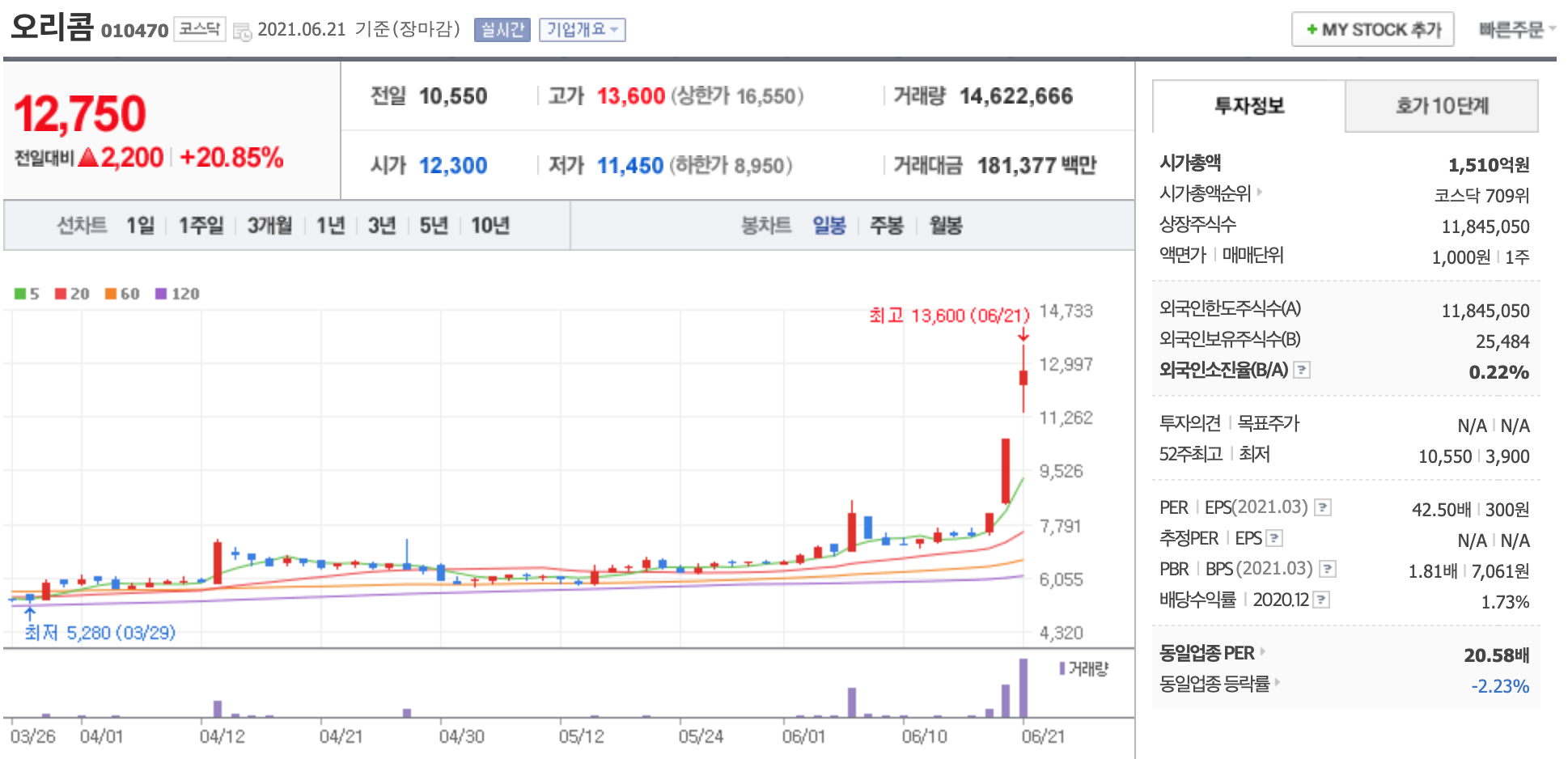Click the plus icon in MY STOCK 추가

1312,30
